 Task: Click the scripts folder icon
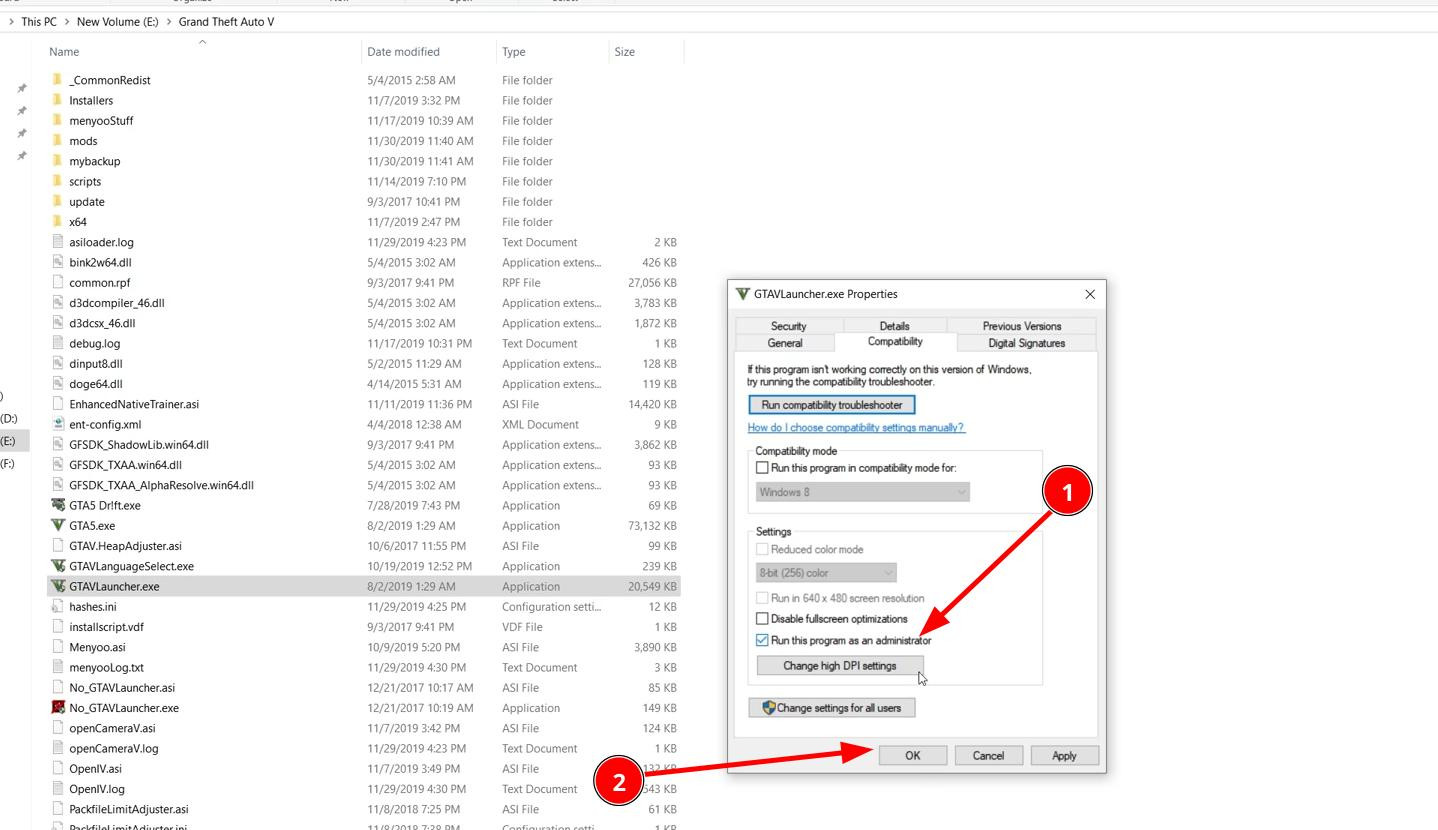pyautogui.click(x=57, y=181)
